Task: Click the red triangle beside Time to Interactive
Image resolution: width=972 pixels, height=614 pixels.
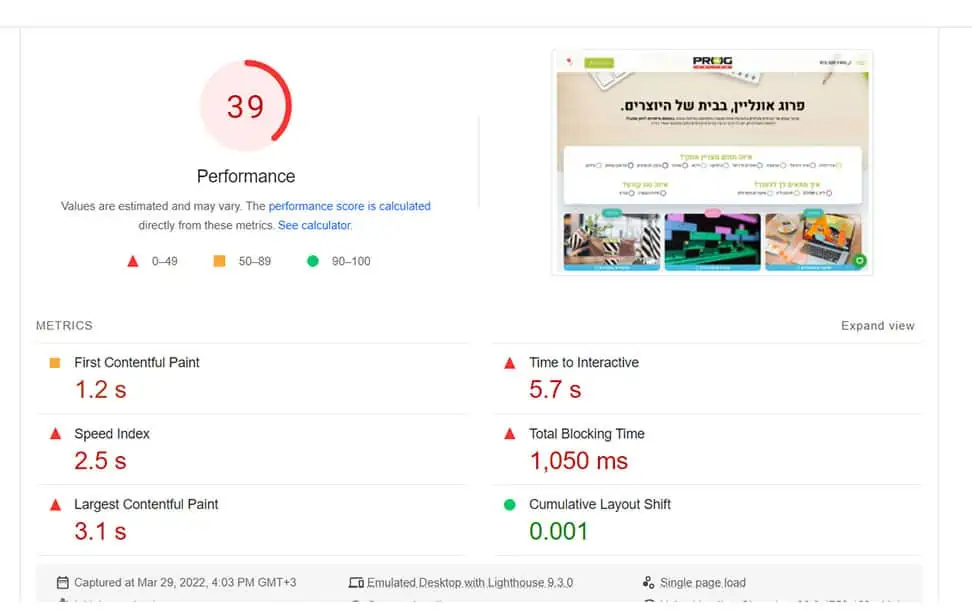Action: tap(510, 363)
